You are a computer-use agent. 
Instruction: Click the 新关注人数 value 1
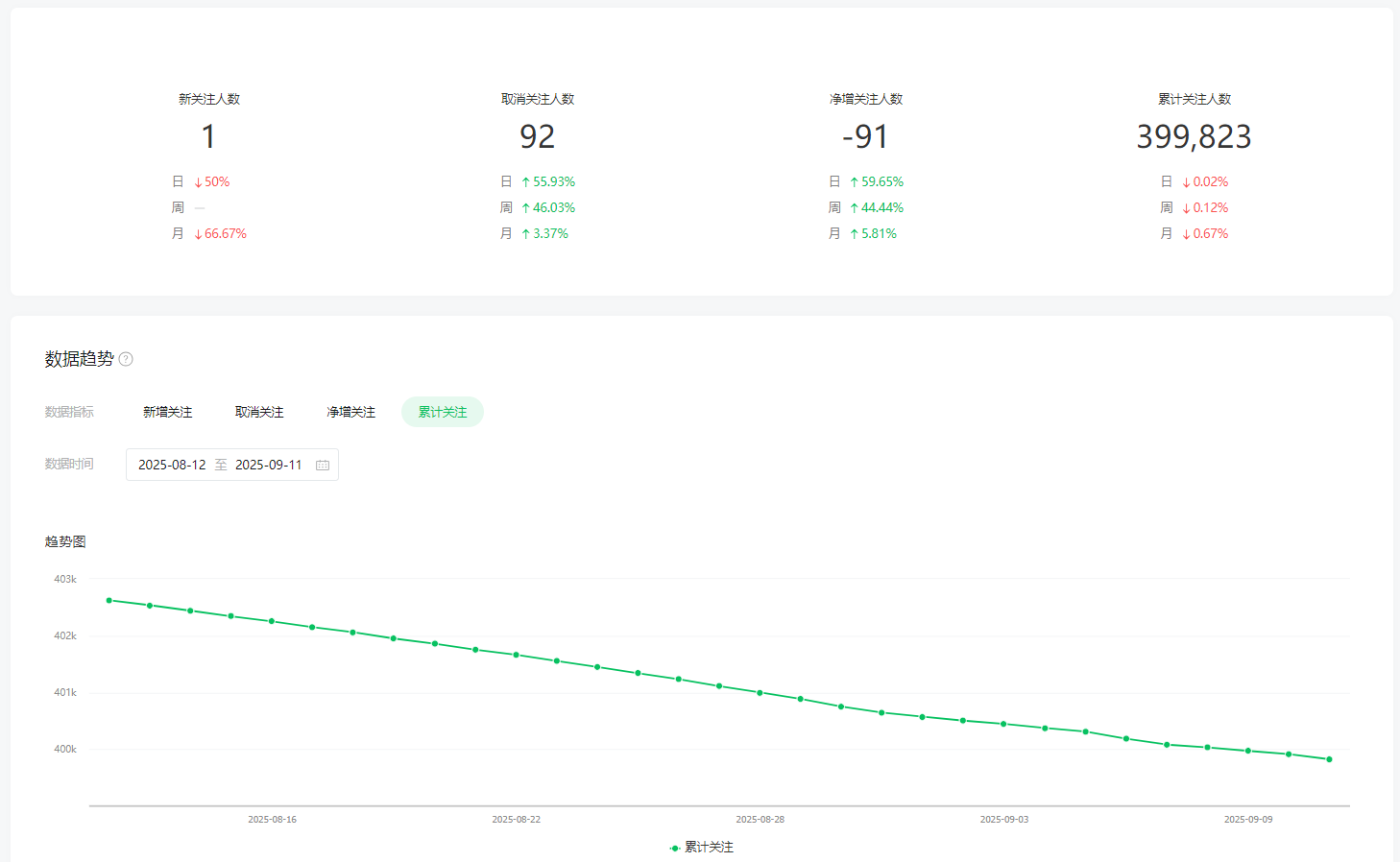coord(208,136)
